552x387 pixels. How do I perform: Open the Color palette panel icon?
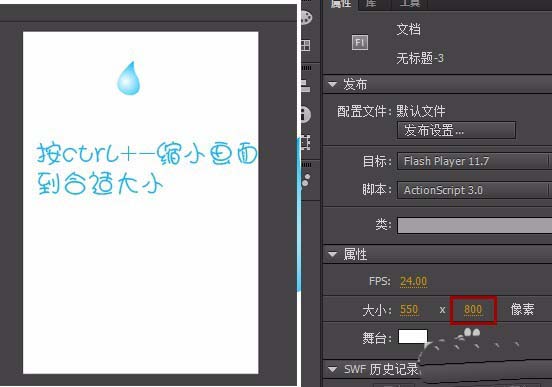(306, 18)
